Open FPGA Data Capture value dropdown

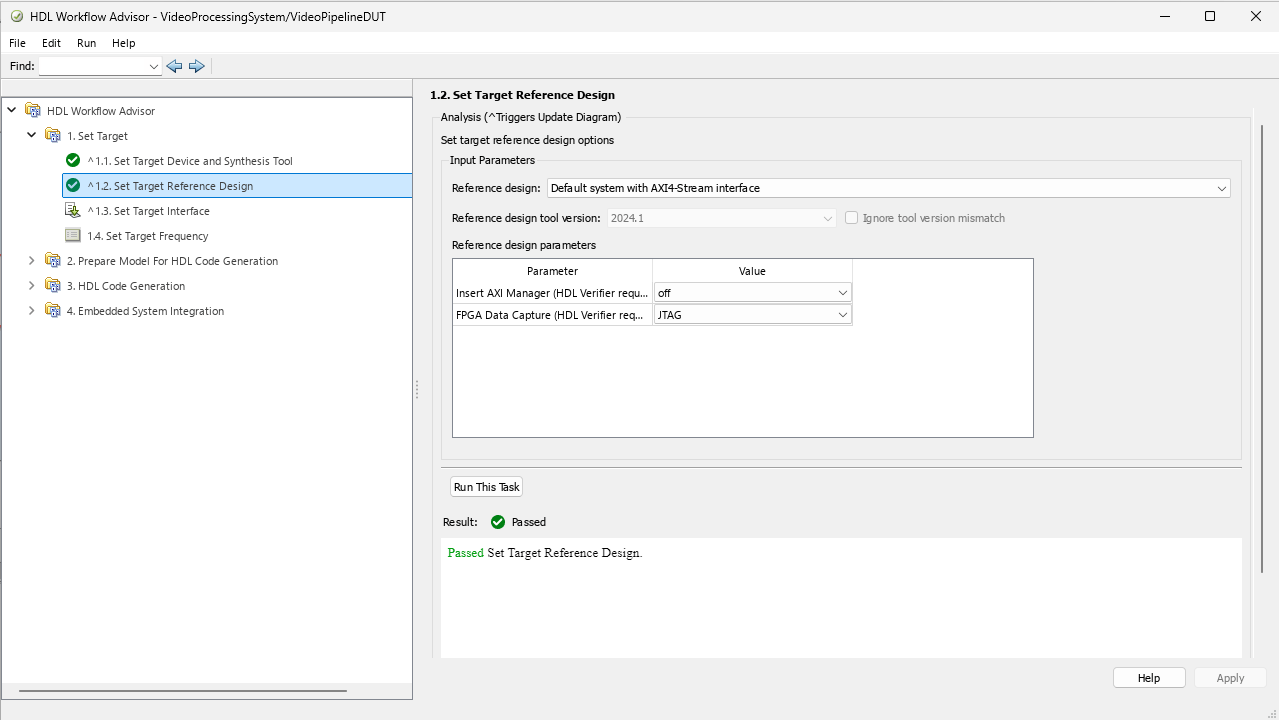click(x=752, y=314)
